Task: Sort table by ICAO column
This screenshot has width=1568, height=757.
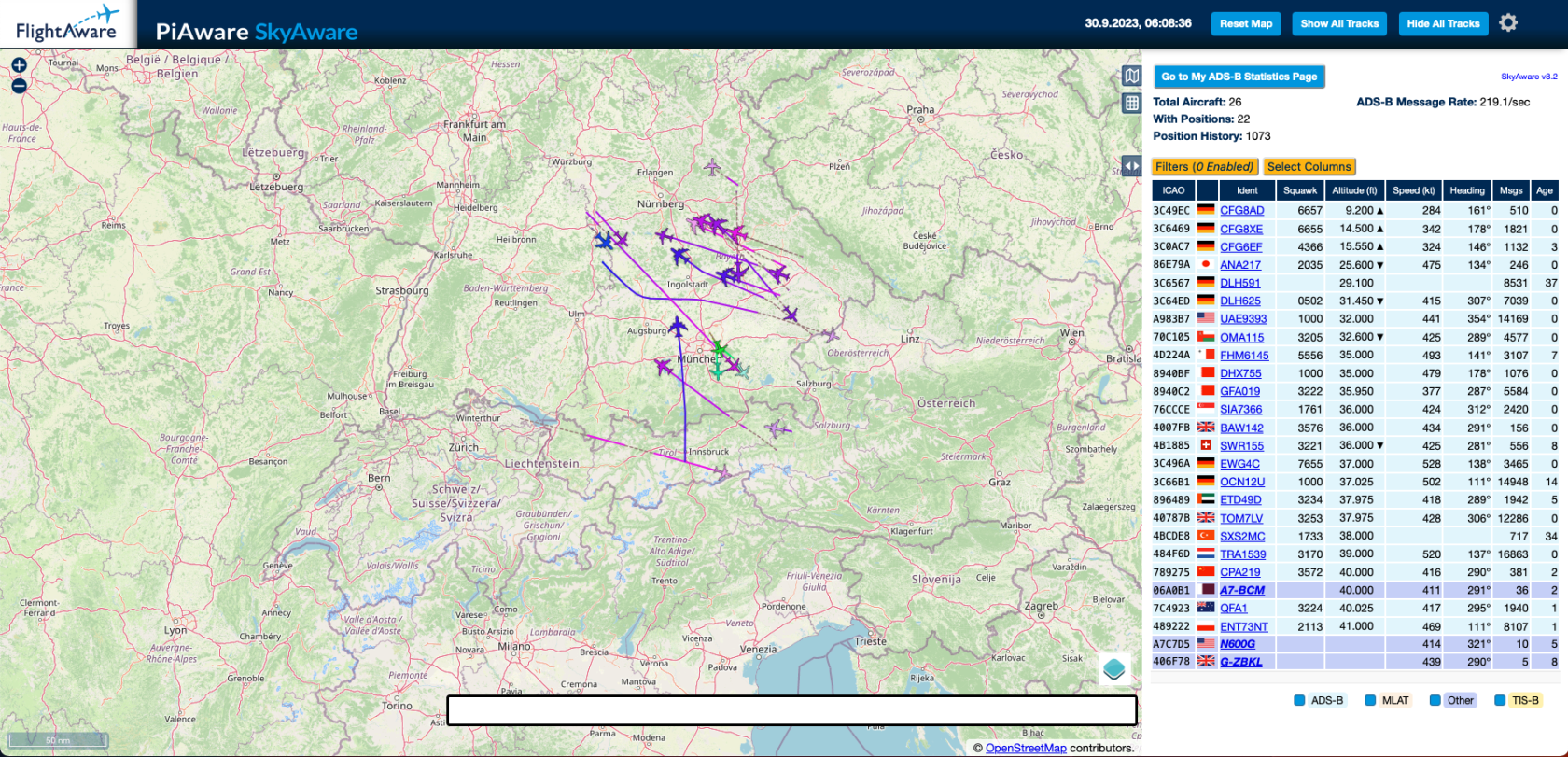Action: point(1173,190)
